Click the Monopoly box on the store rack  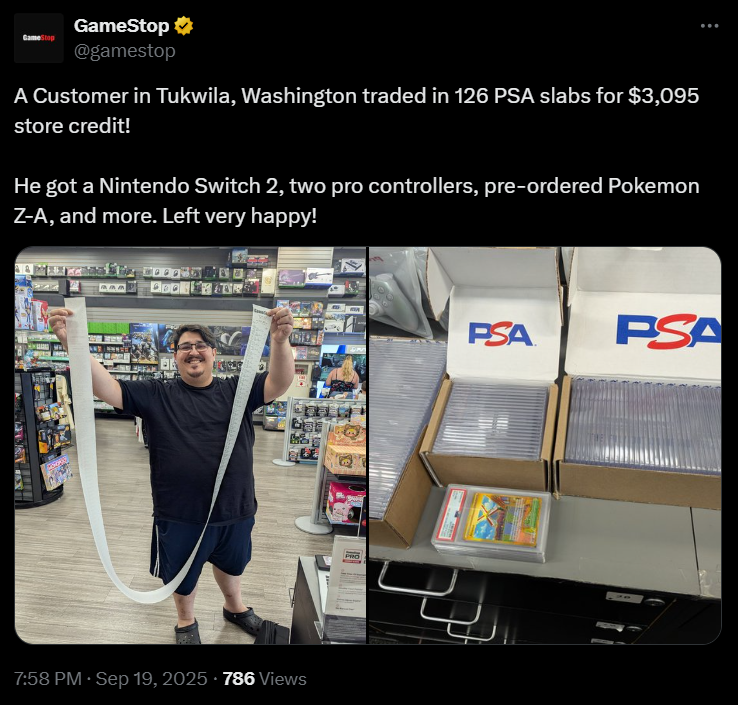(x=56, y=473)
